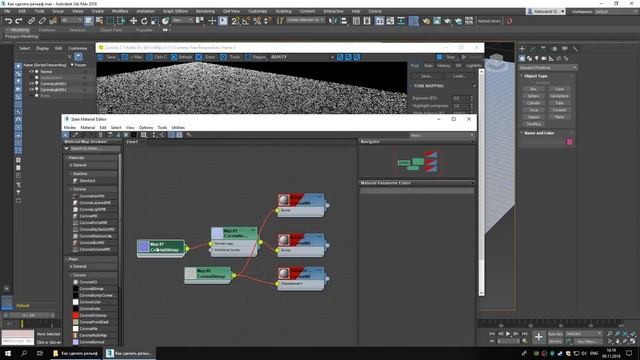Activate the Select and Scale tool
The height and width of the screenshot is (360, 640).
tap(155, 21)
